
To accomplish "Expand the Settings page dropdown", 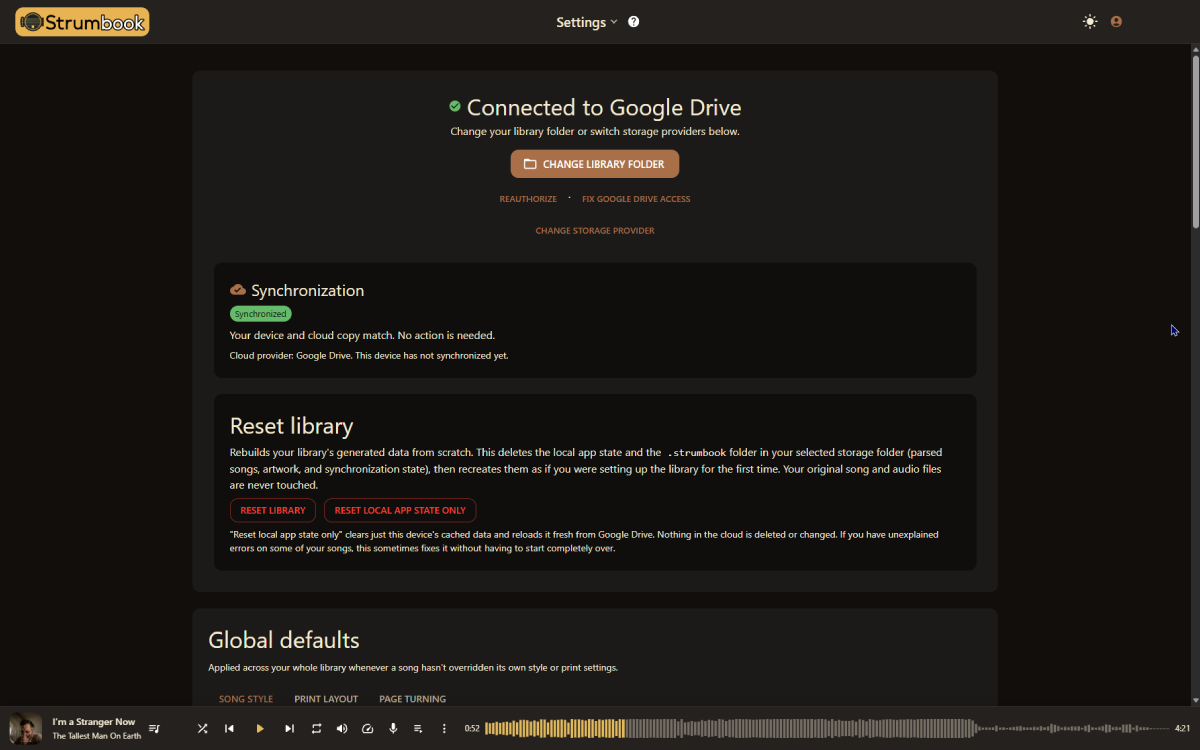I will click(x=587, y=22).
